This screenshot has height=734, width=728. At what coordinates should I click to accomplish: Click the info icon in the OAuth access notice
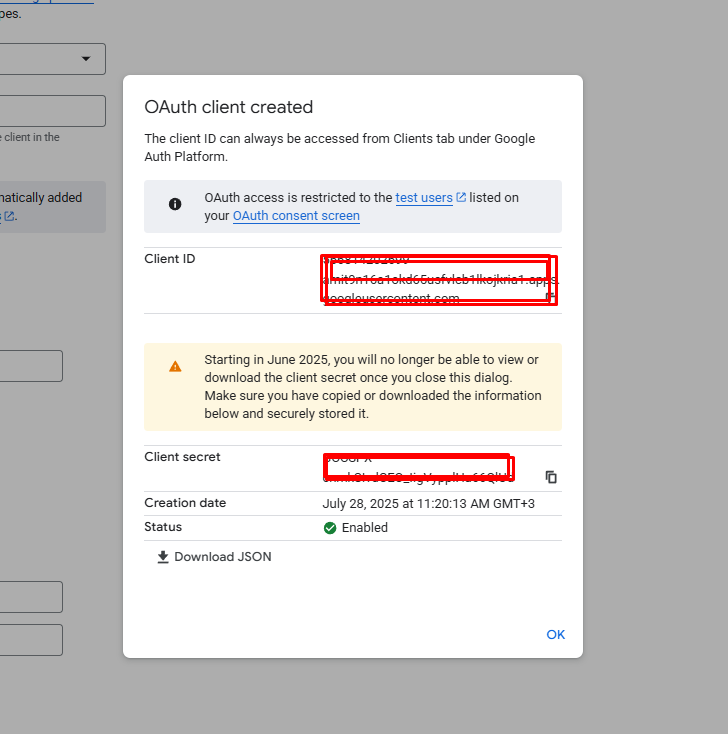pyautogui.click(x=175, y=204)
